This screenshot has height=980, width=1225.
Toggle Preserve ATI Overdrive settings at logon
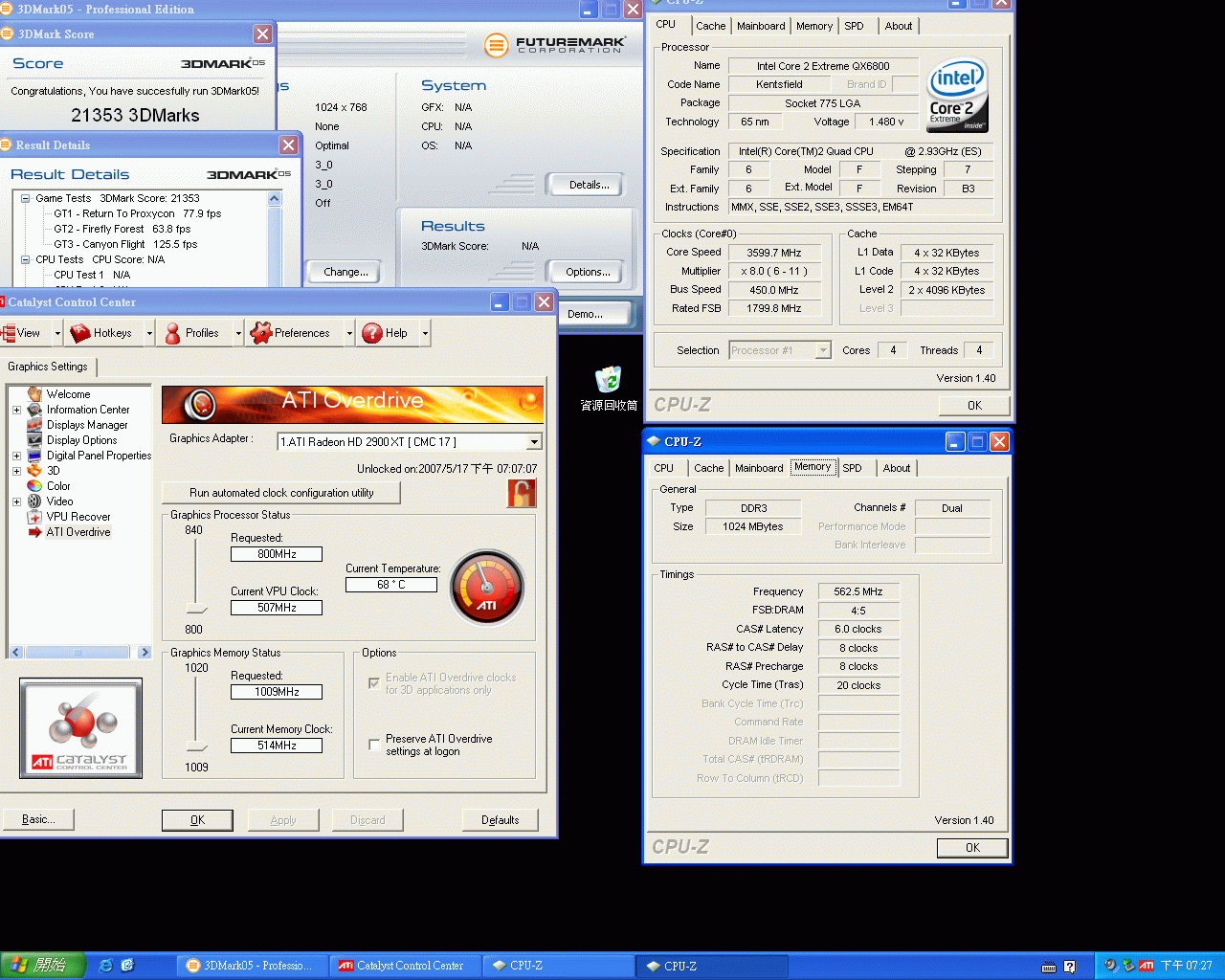[x=374, y=745]
